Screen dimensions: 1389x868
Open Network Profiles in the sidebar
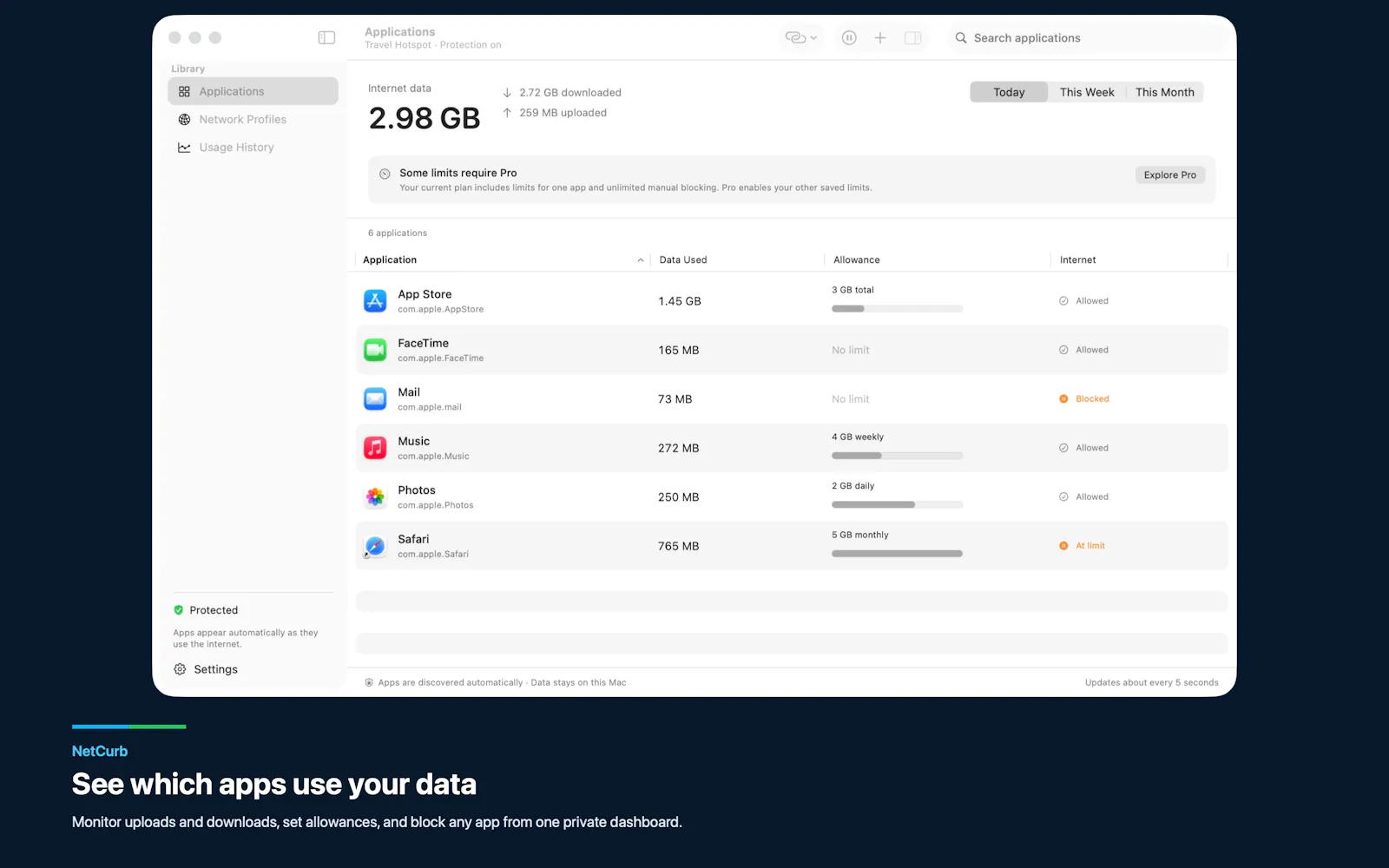[x=253, y=119]
